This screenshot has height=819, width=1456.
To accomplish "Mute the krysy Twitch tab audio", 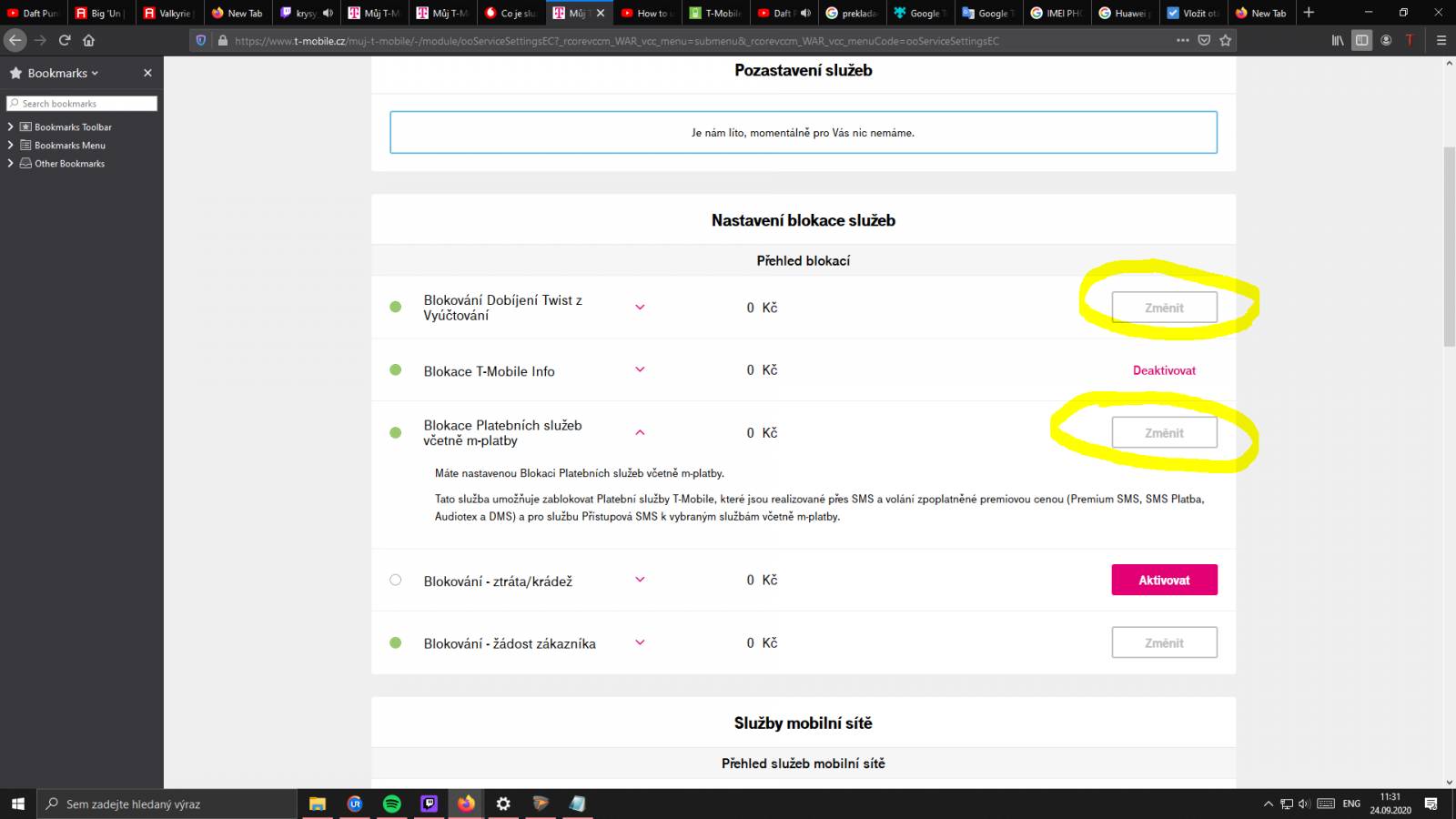I will coord(328,13).
